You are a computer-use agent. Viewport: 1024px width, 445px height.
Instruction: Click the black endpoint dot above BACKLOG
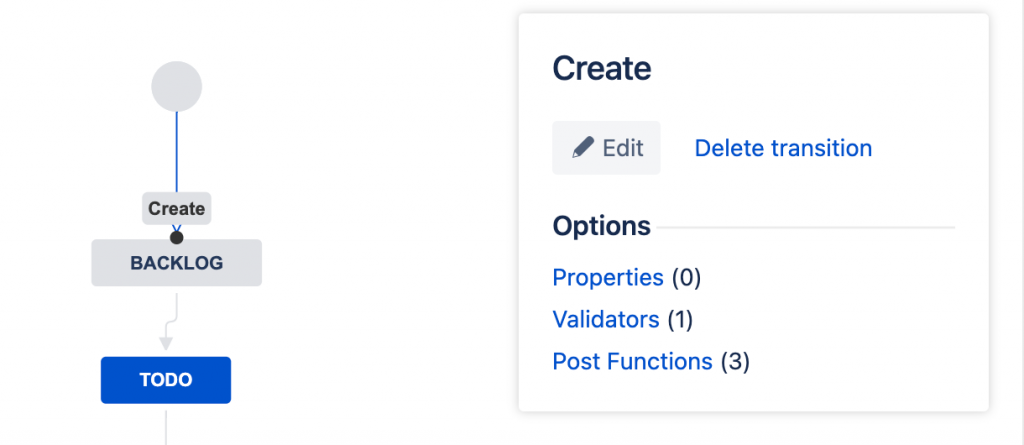coord(176,237)
